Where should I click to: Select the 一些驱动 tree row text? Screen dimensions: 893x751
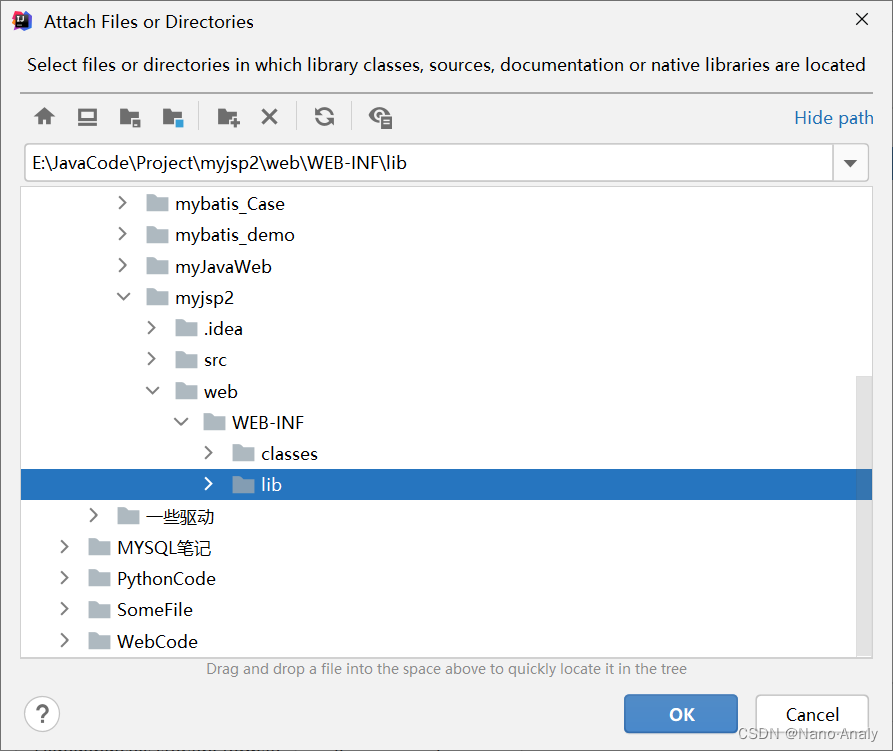pos(180,517)
